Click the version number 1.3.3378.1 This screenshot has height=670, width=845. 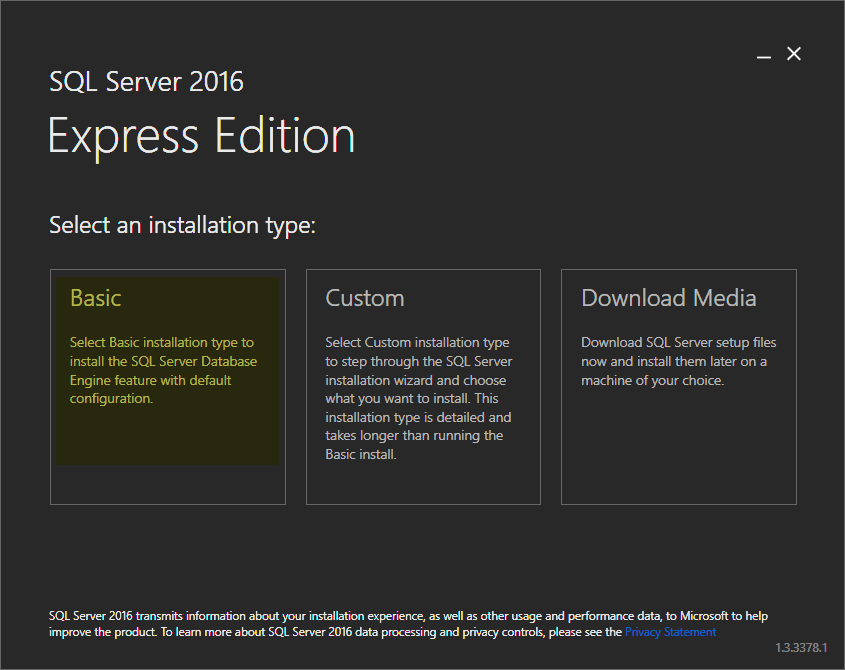click(801, 648)
